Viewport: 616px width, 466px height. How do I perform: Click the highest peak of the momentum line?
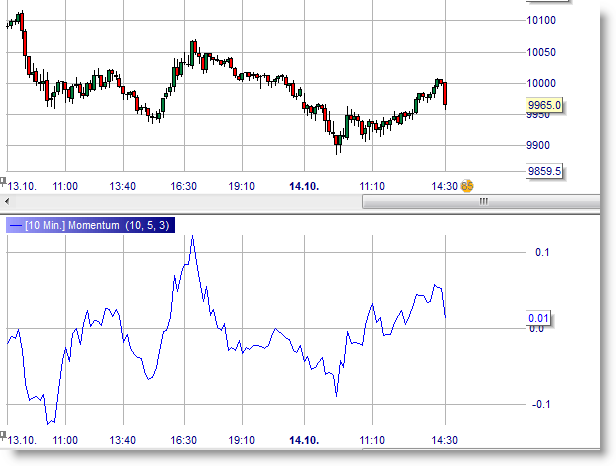(x=192, y=237)
